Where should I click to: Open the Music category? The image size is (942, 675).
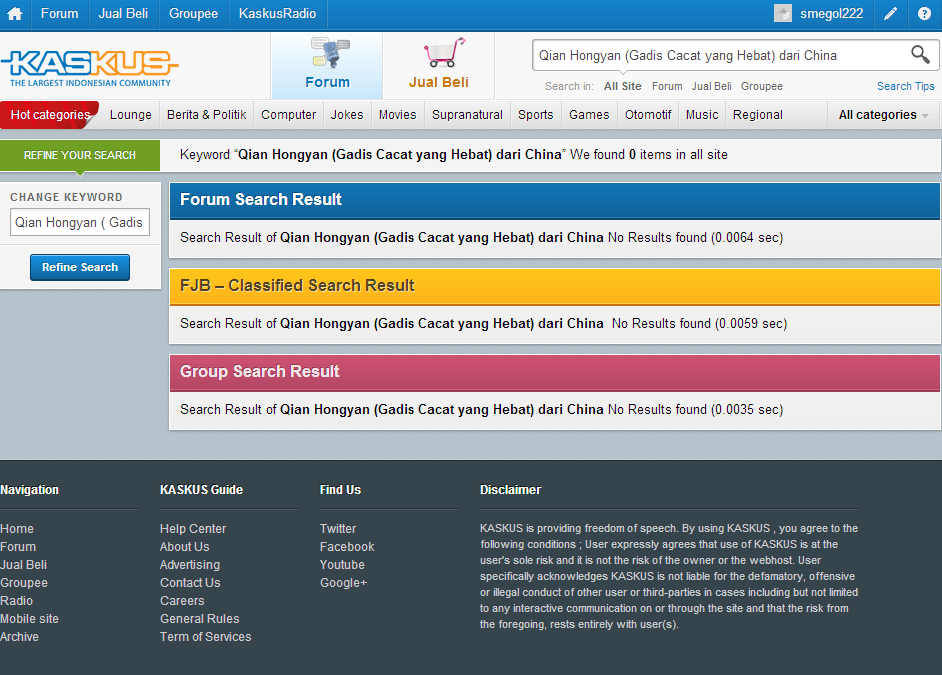tap(702, 115)
